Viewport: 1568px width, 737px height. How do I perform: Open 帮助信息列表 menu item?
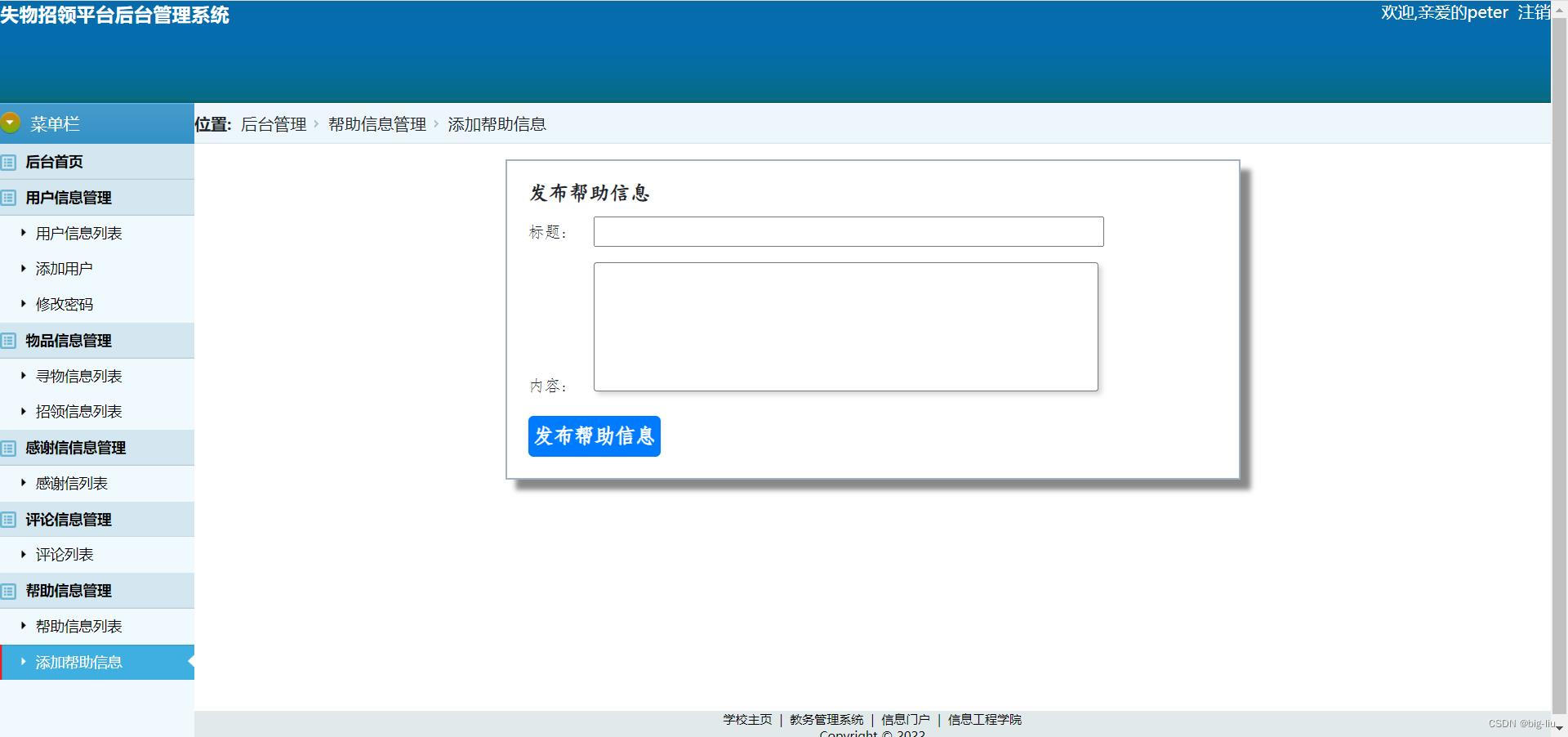(78, 627)
